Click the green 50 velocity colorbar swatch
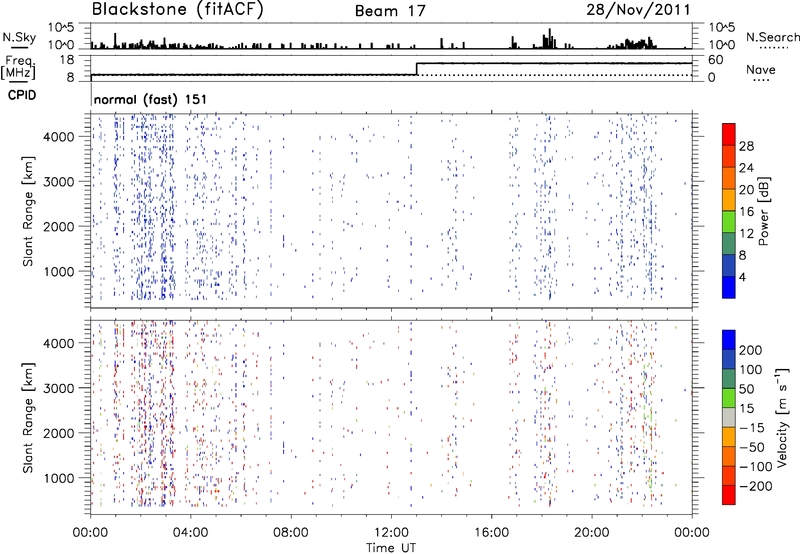 [729, 398]
